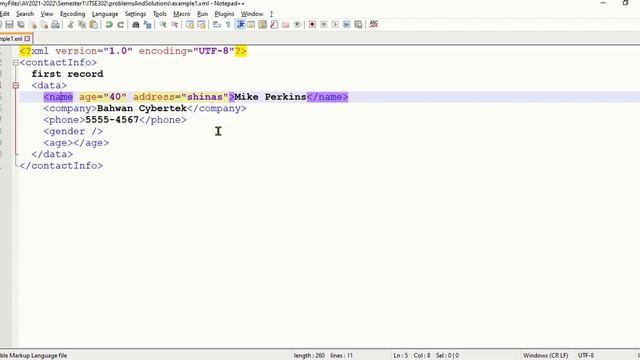Collapse the data element fold marker
This screenshot has height=360, width=640.
click(x=16, y=85)
